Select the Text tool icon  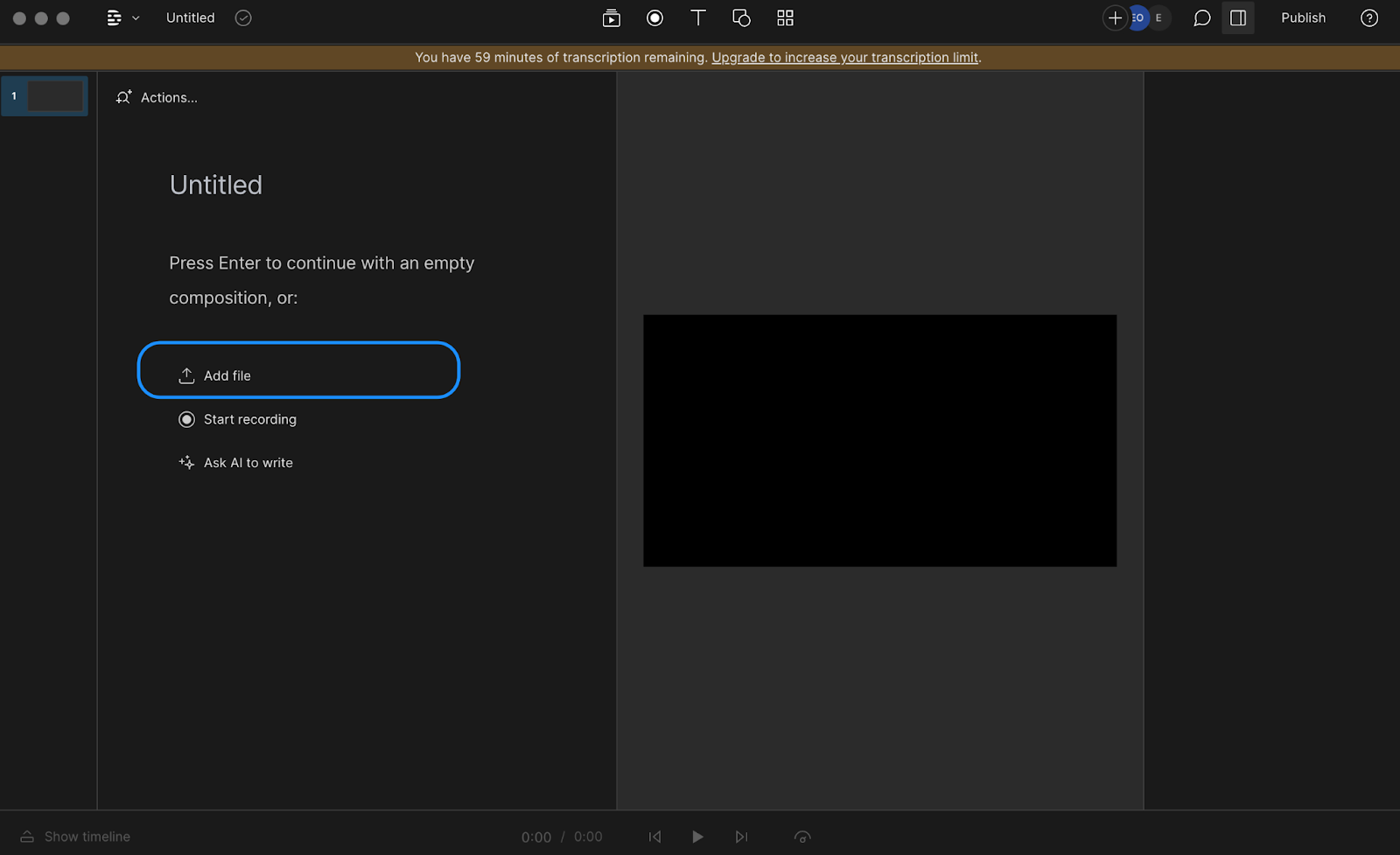pyautogui.click(x=697, y=18)
